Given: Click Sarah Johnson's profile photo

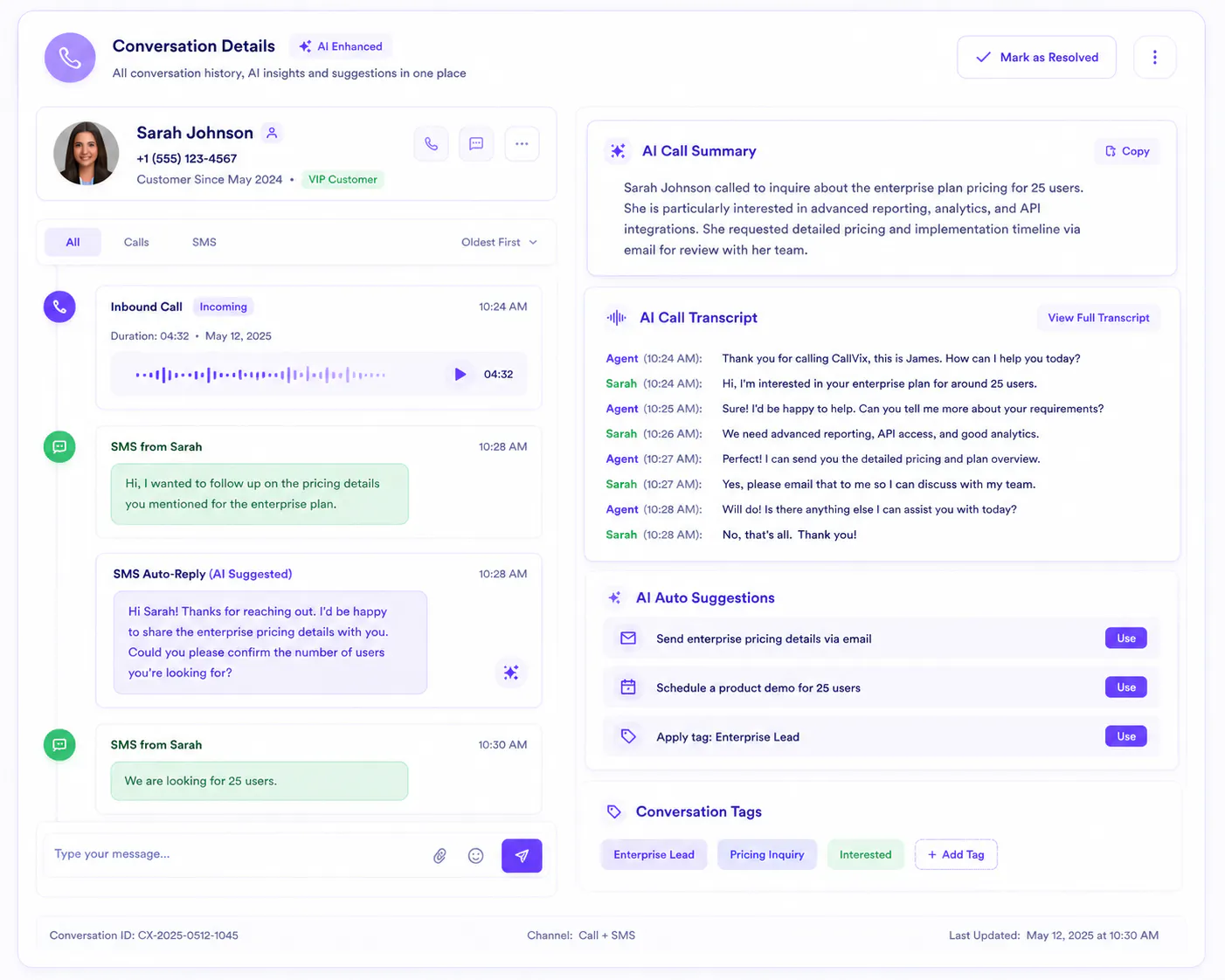Looking at the screenshot, I should tap(86, 153).
